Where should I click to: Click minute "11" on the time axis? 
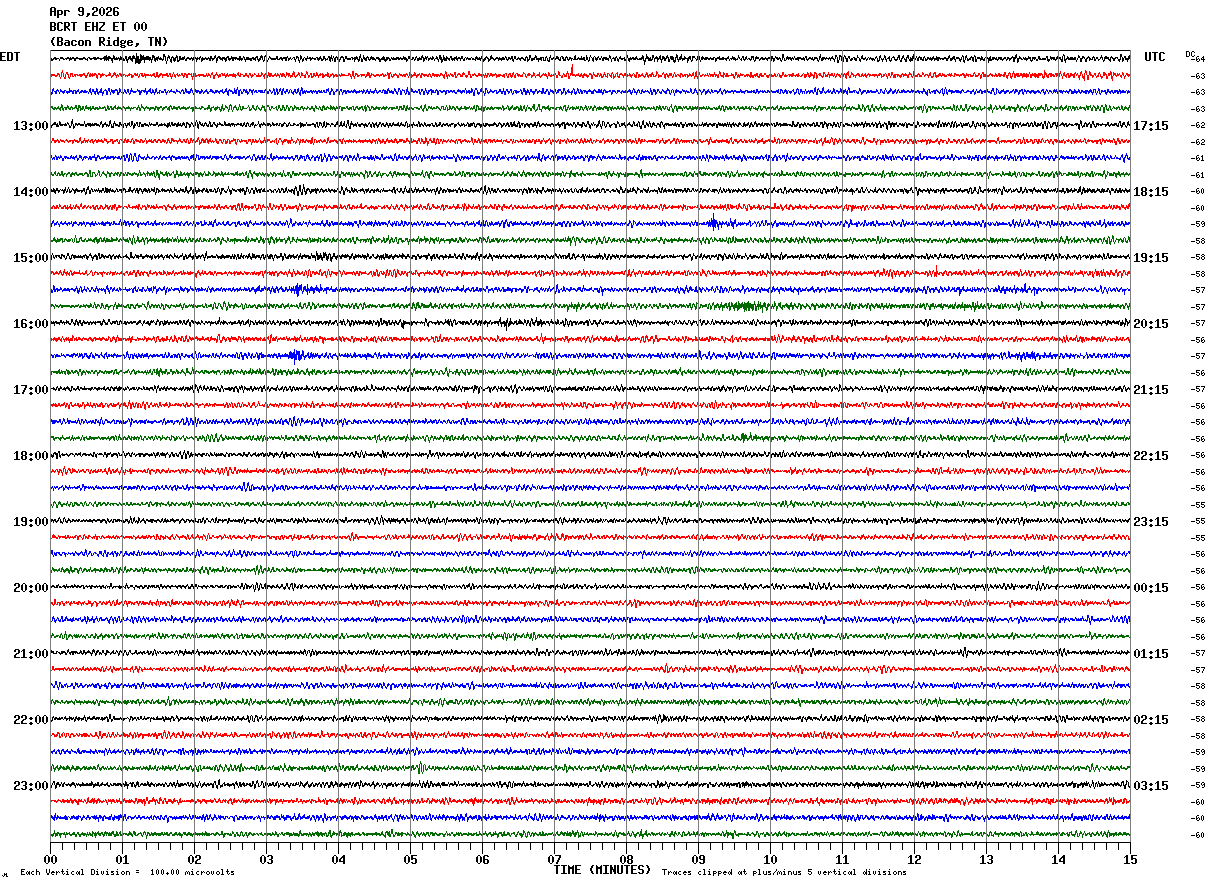(843, 859)
